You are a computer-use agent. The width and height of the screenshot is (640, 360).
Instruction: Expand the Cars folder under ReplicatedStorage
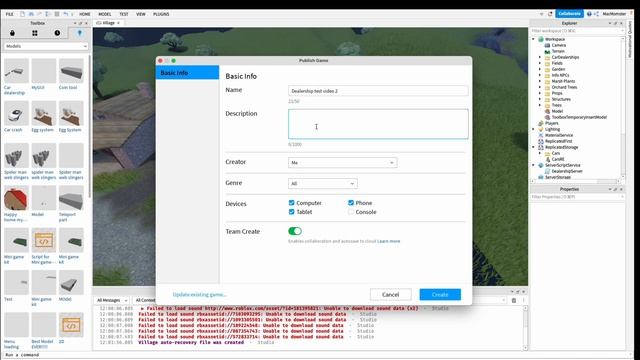(540, 153)
